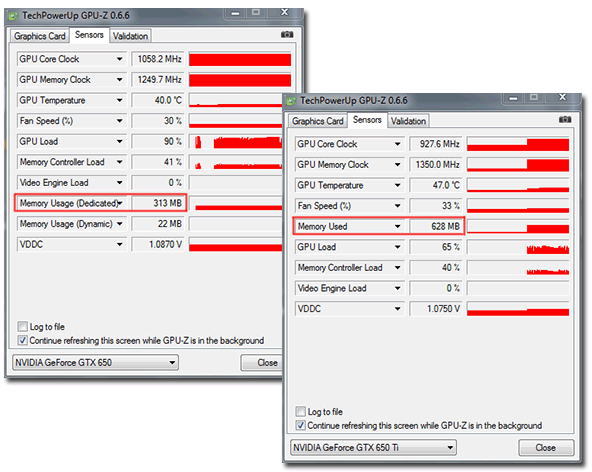Click the 41 % memory controller load value
The width and height of the screenshot is (592, 472).
pos(158,162)
